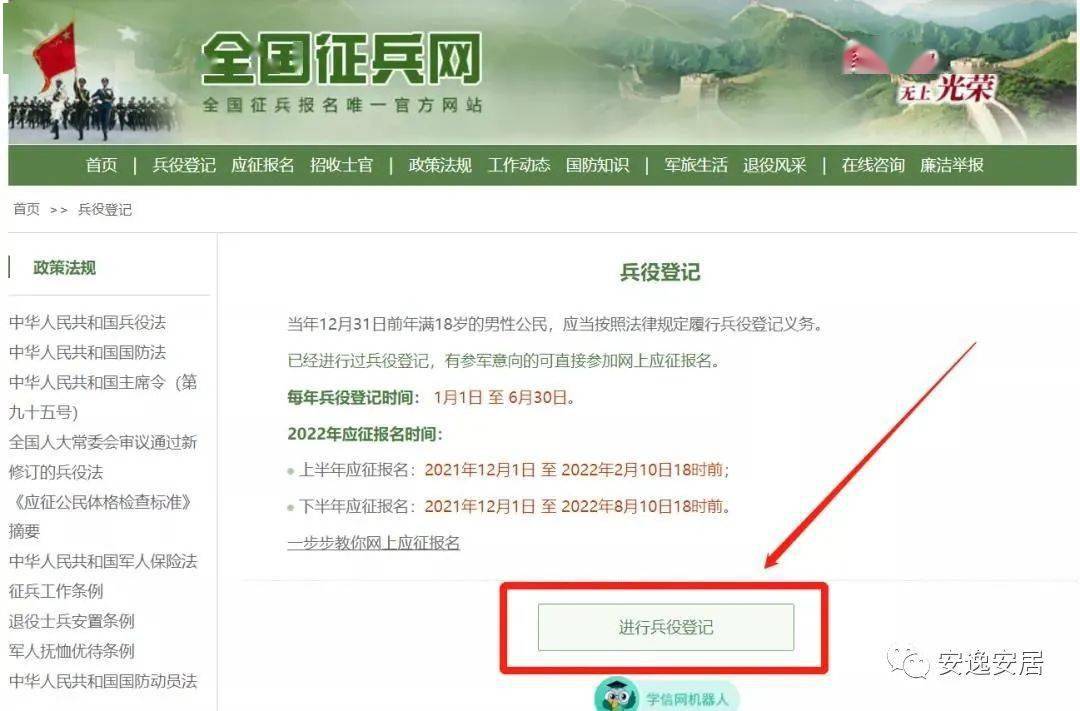This screenshot has width=1080, height=711.
Task: Open the 一步步教你网上应征报名 link
Action: click(x=373, y=543)
